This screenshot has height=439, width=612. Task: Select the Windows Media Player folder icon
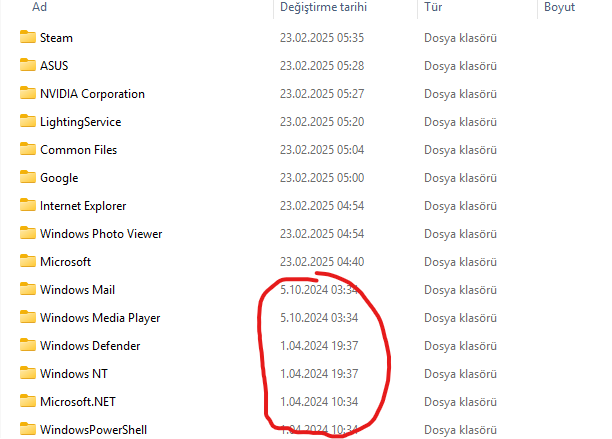(27, 317)
